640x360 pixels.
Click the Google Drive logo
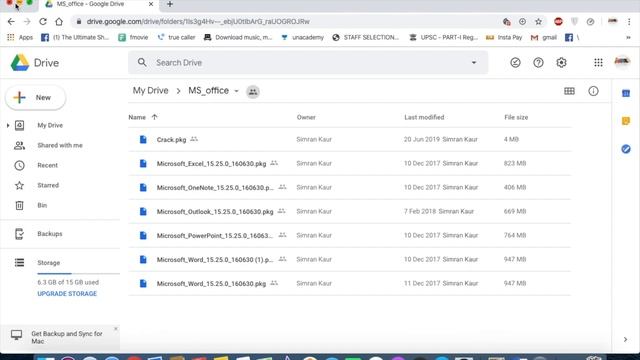coord(20,62)
